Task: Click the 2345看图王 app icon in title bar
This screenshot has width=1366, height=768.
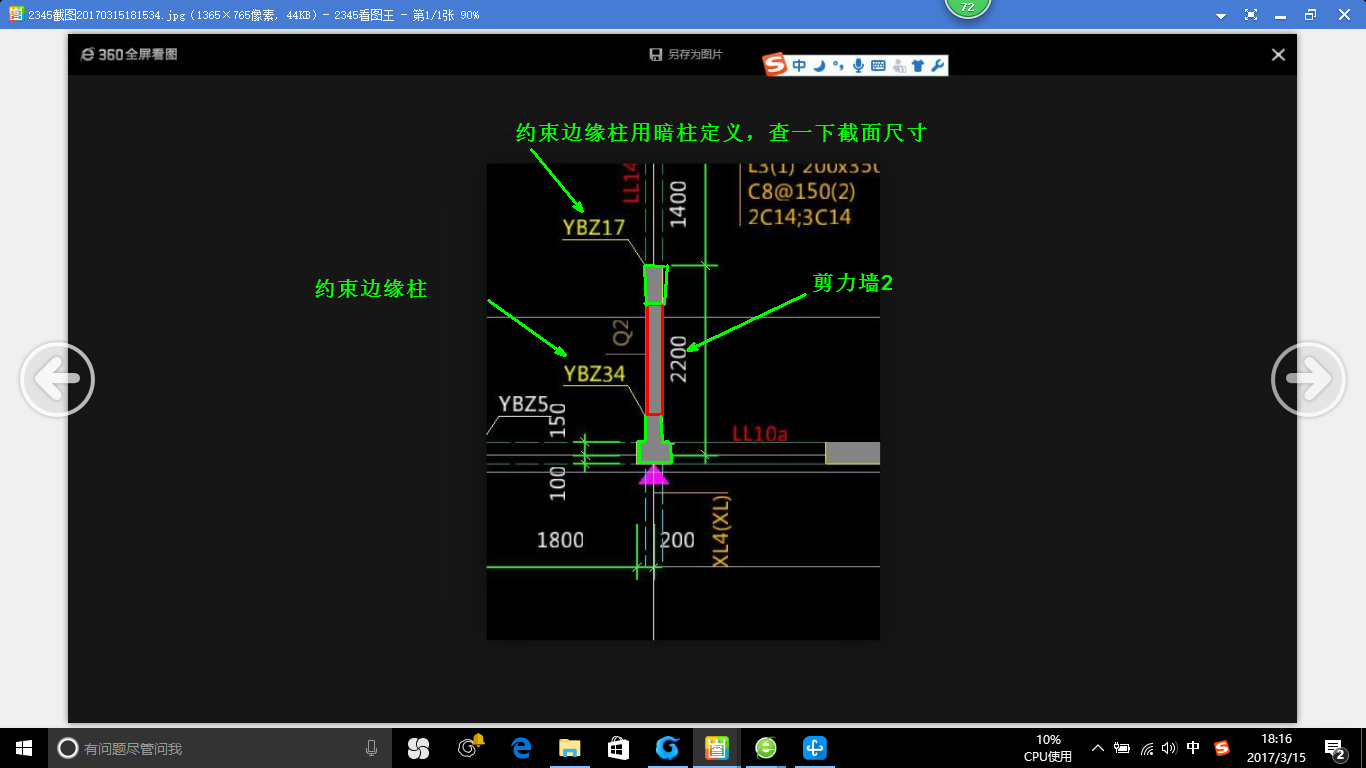Action: (16, 15)
